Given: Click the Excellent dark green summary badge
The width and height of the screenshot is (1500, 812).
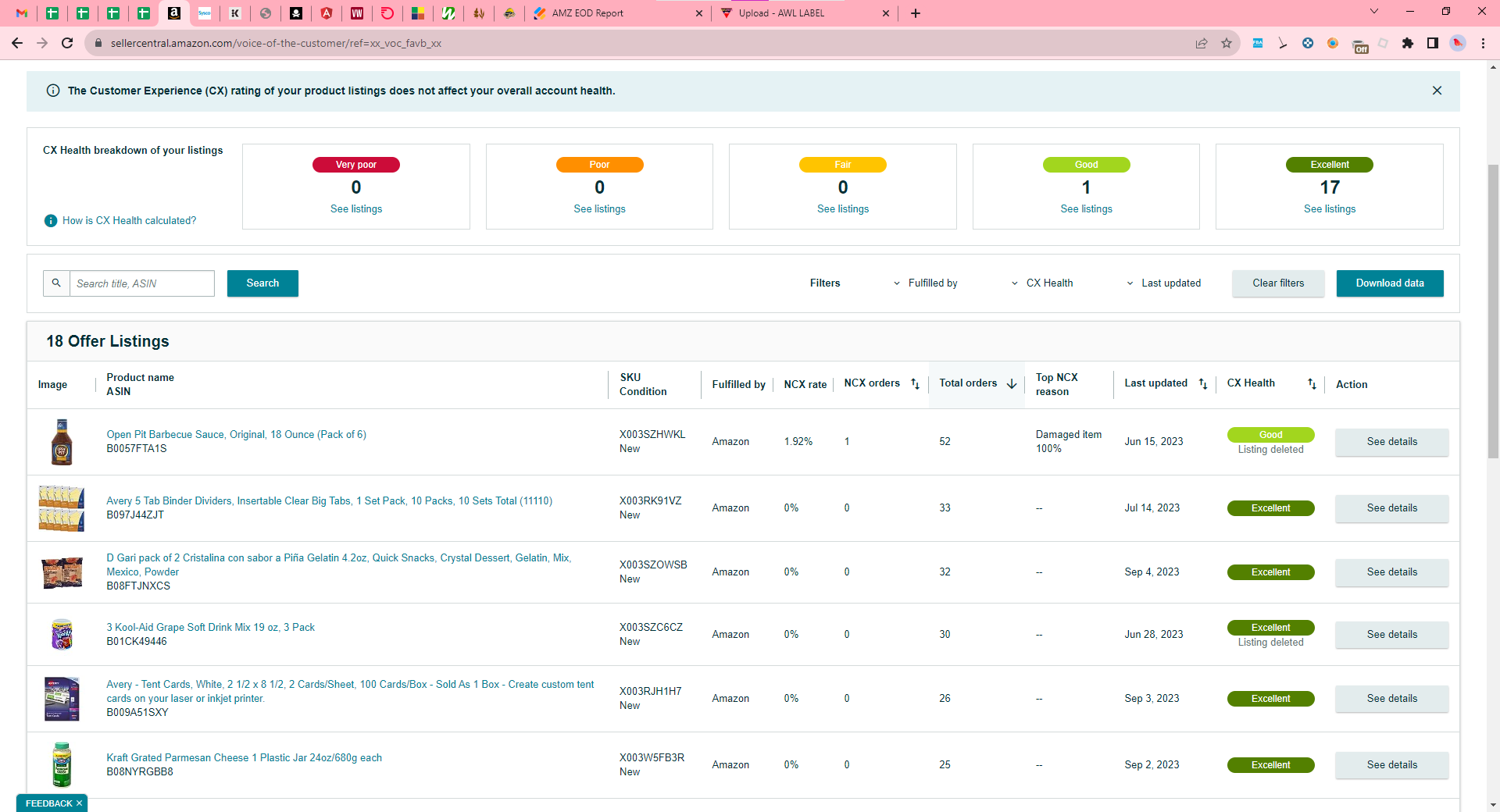Looking at the screenshot, I should tap(1330, 165).
